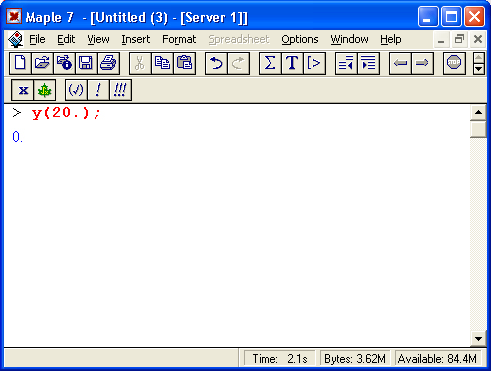
Task: Go forward with right arrow icon
Action: click(x=422, y=63)
